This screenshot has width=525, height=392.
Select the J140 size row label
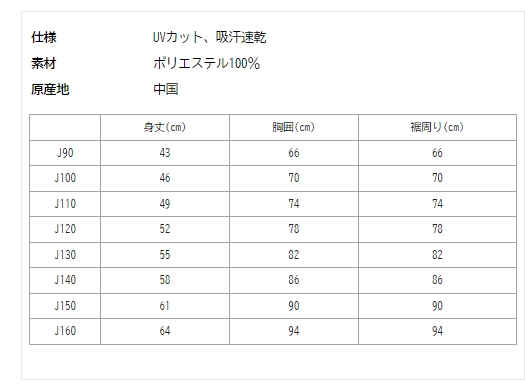[65, 280]
